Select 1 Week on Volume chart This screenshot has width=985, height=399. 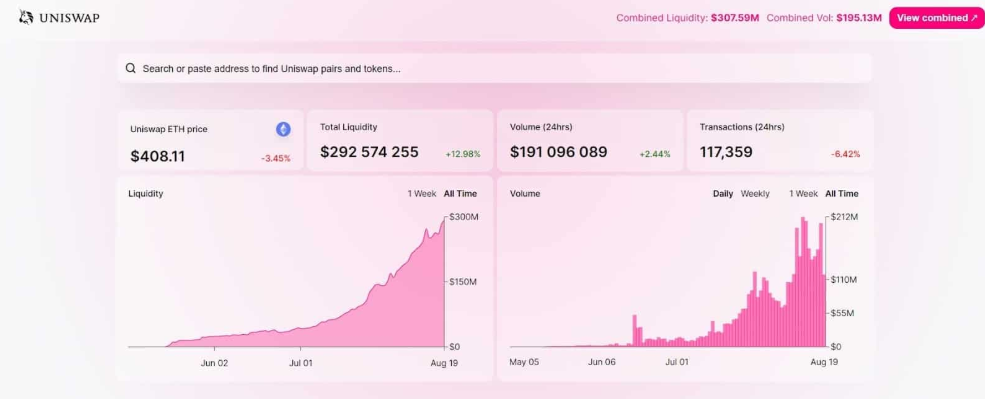point(803,194)
